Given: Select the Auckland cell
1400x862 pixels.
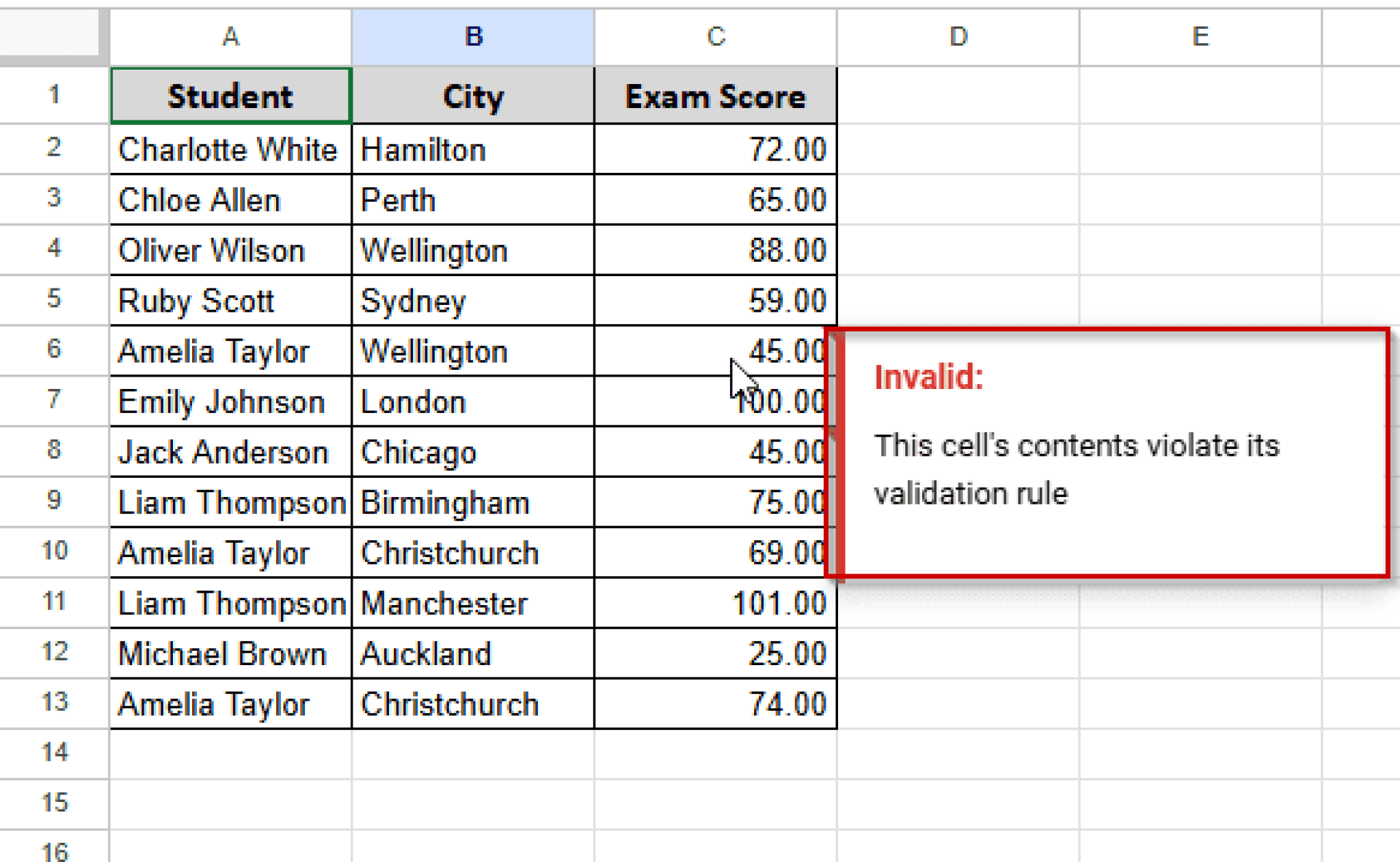Looking at the screenshot, I should pyautogui.click(x=473, y=654).
